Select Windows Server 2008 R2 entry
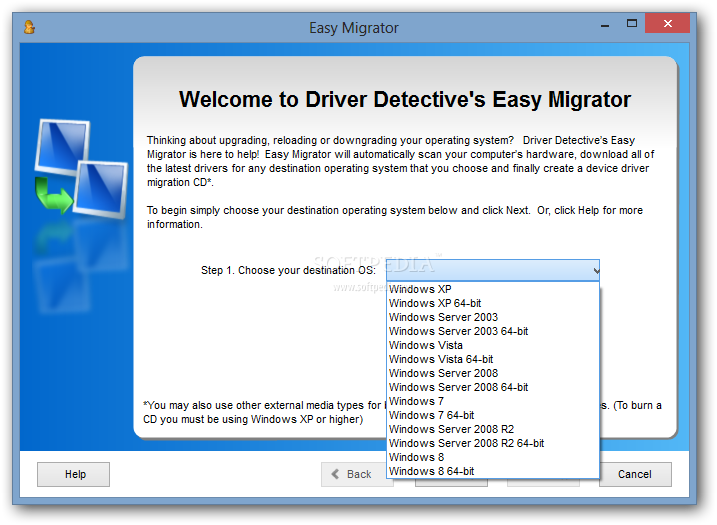The height and width of the screenshot is (525, 717). pyautogui.click(x=492, y=429)
